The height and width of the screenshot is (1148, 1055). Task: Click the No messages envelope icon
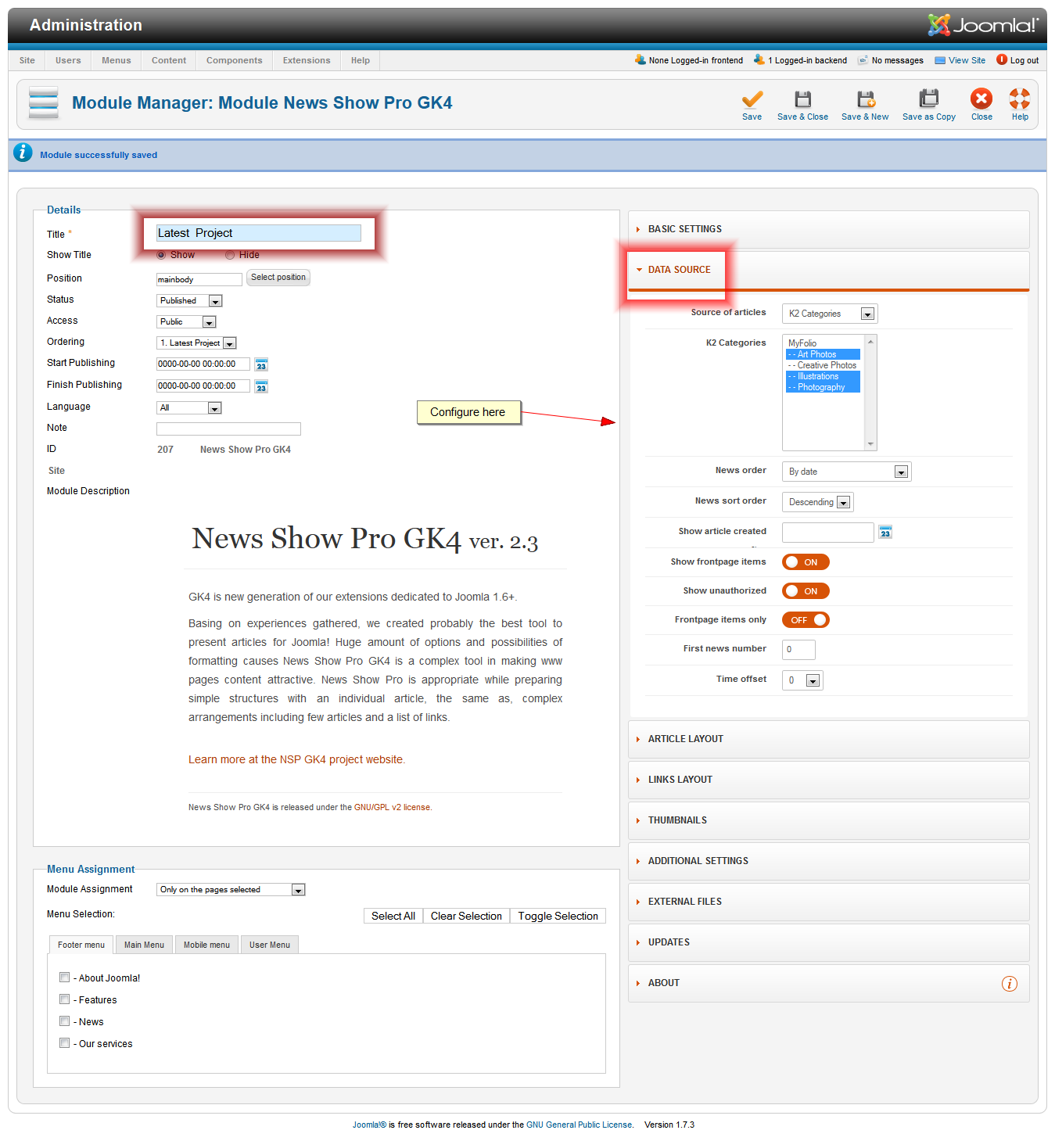click(x=863, y=60)
